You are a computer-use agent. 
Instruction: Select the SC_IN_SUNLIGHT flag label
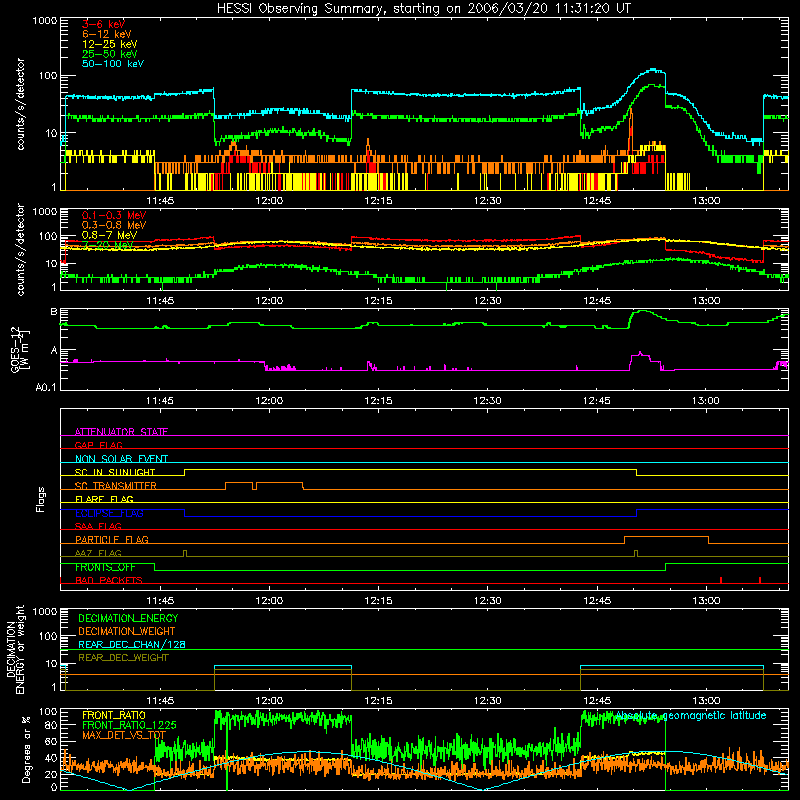click(x=115, y=472)
